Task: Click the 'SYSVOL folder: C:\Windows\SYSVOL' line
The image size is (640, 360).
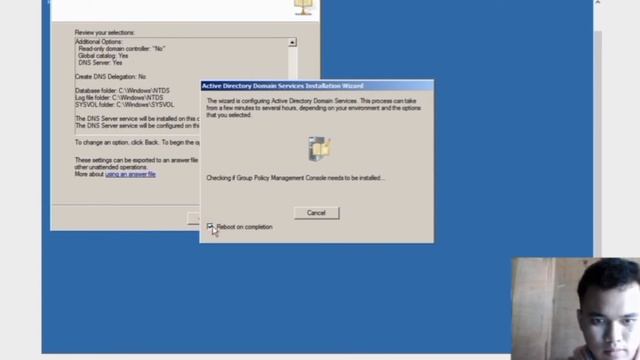Action: (124, 105)
